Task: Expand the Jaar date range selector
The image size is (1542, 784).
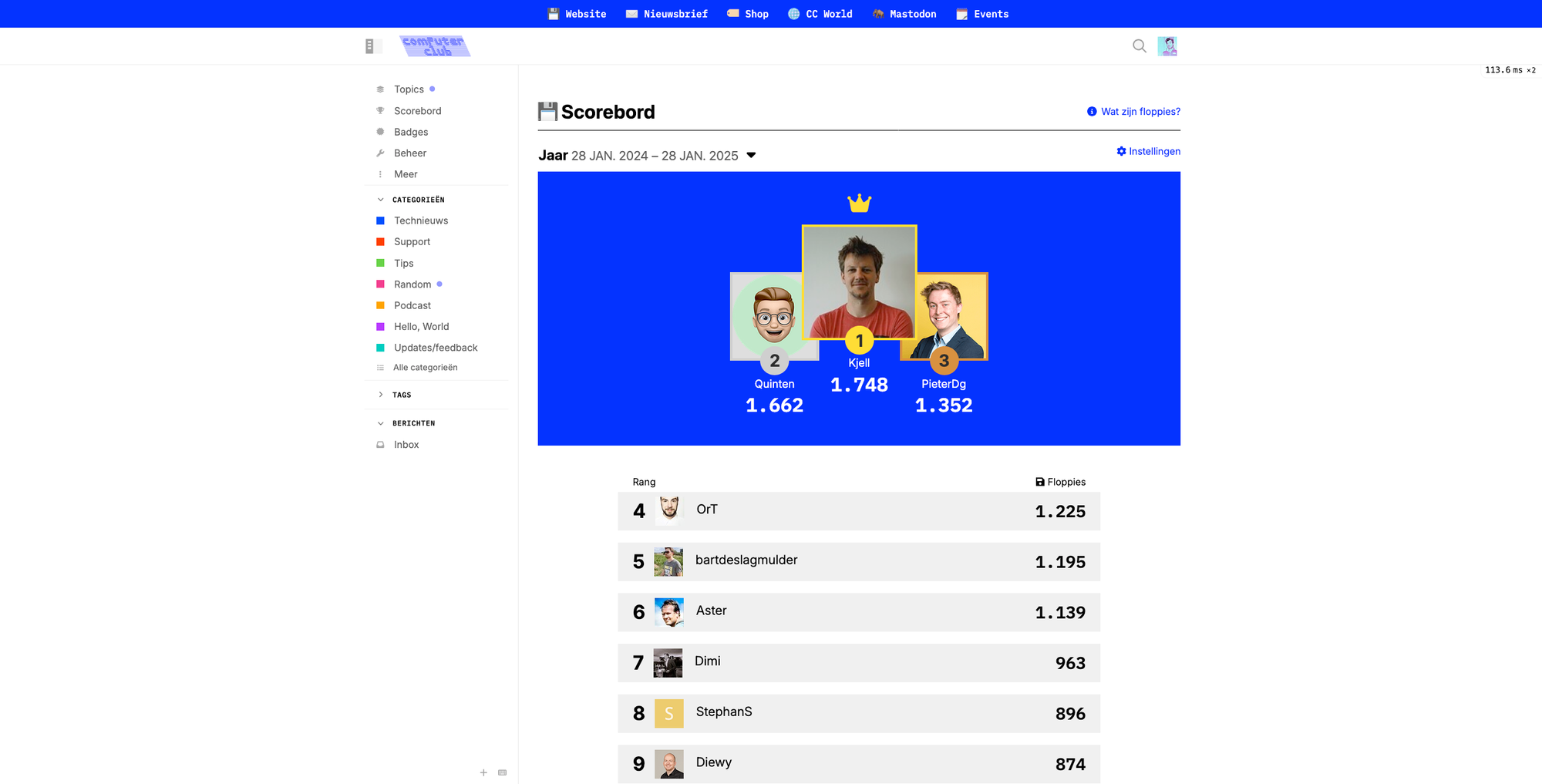Action: pyautogui.click(x=751, y=155)
